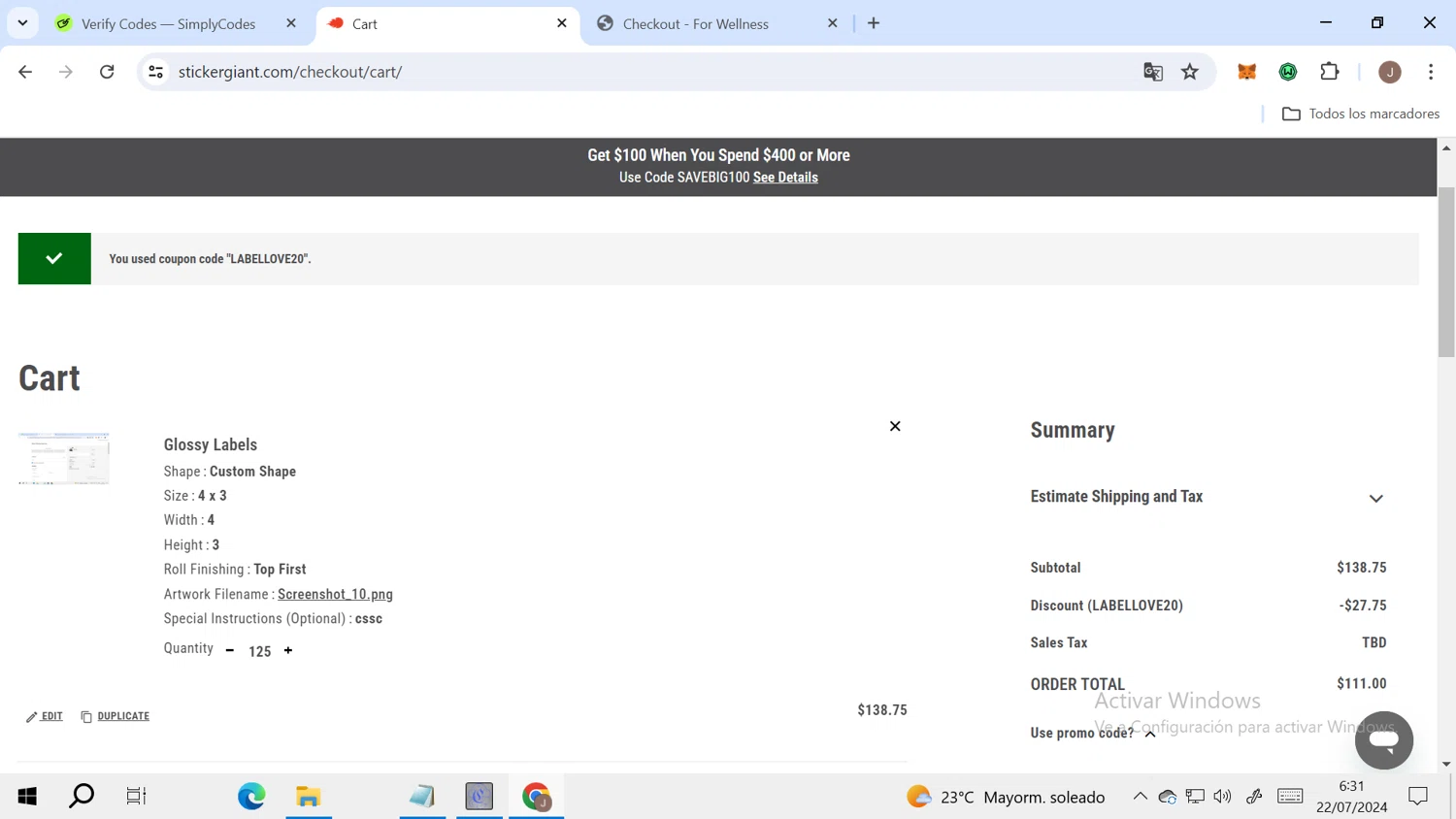The width and height of the screenshot is (1456, 819).
Task: Click the green success checkmark icon
Action: tap(54, 258)
